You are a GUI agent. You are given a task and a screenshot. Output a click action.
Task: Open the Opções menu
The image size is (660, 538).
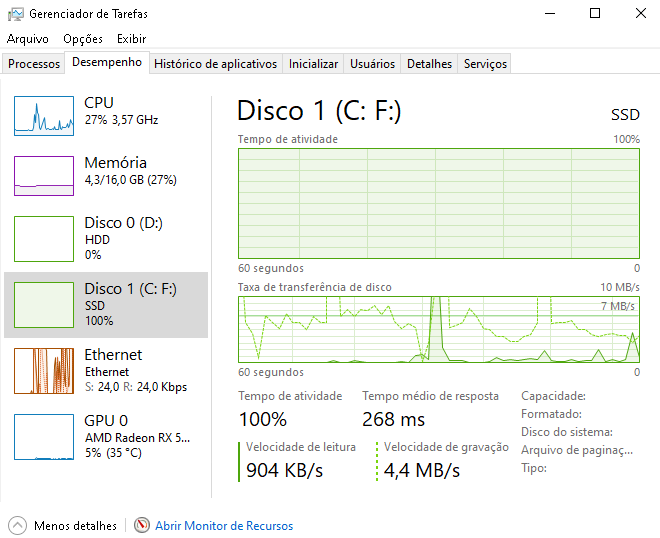[83, 39]
